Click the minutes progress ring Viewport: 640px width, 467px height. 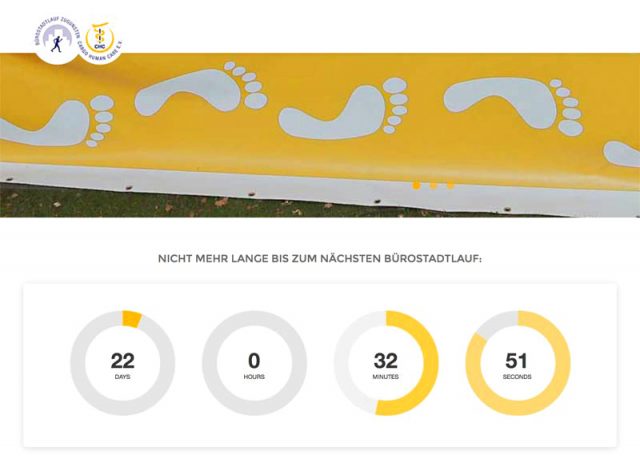coord(386,363)
